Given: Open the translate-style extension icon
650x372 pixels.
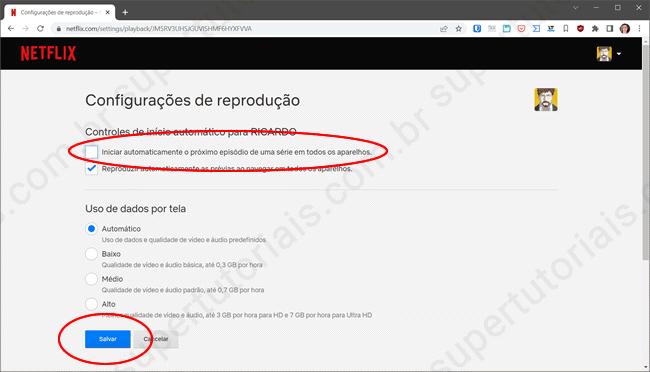Looking at the screenshot, I should (551, 29).
